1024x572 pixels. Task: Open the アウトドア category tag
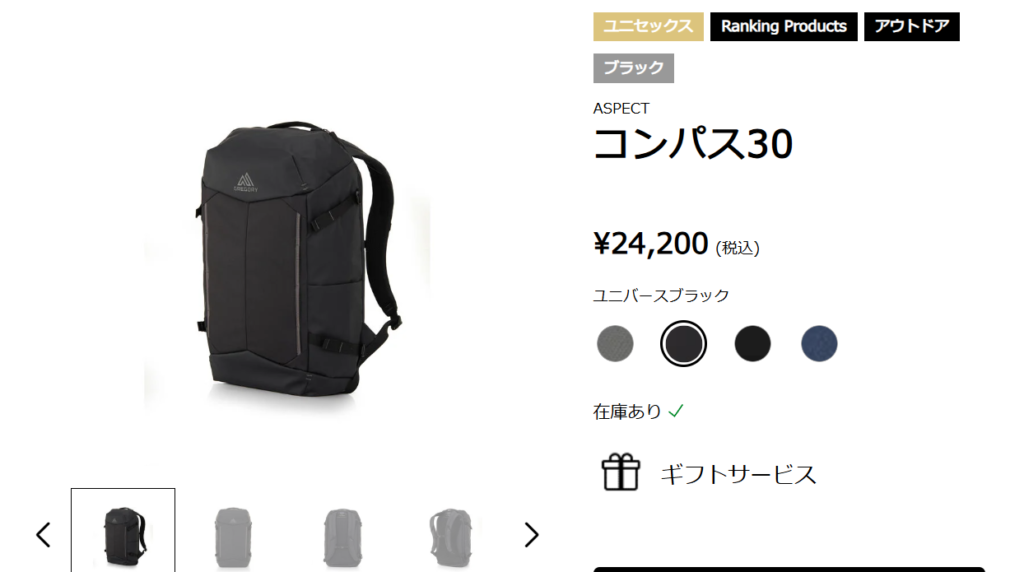pos(912,27)
